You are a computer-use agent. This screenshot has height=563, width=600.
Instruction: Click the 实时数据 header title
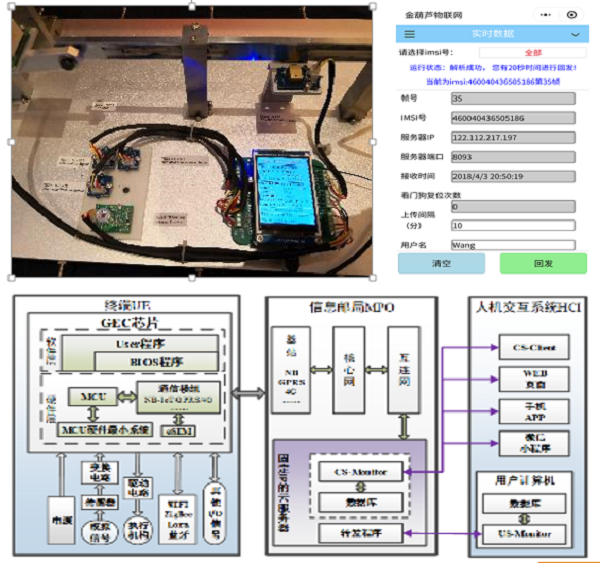[x=493, y=34]
